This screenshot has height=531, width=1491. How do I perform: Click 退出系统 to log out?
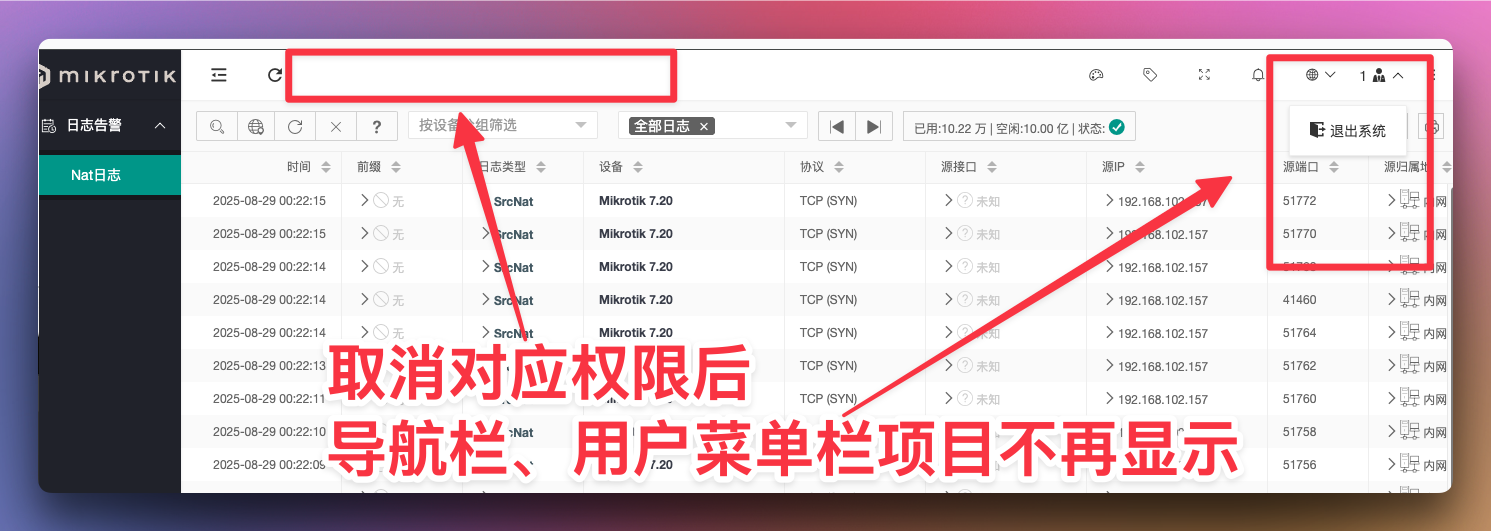[1348, 131]
